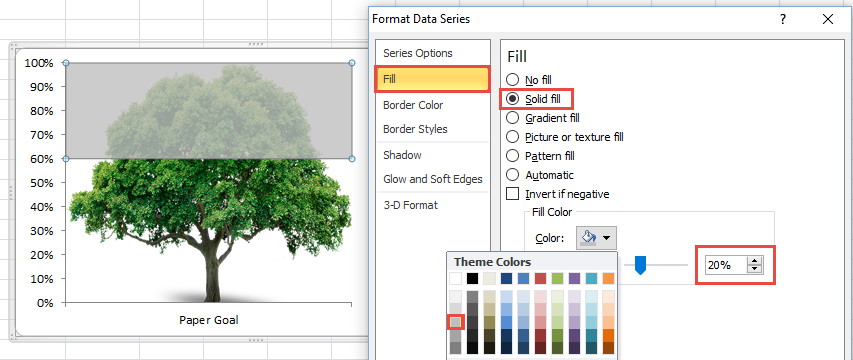The width and height of the screenshot is (853, 360).
Task: Select the No fill radio button
Action: click(x=512, y=80)
